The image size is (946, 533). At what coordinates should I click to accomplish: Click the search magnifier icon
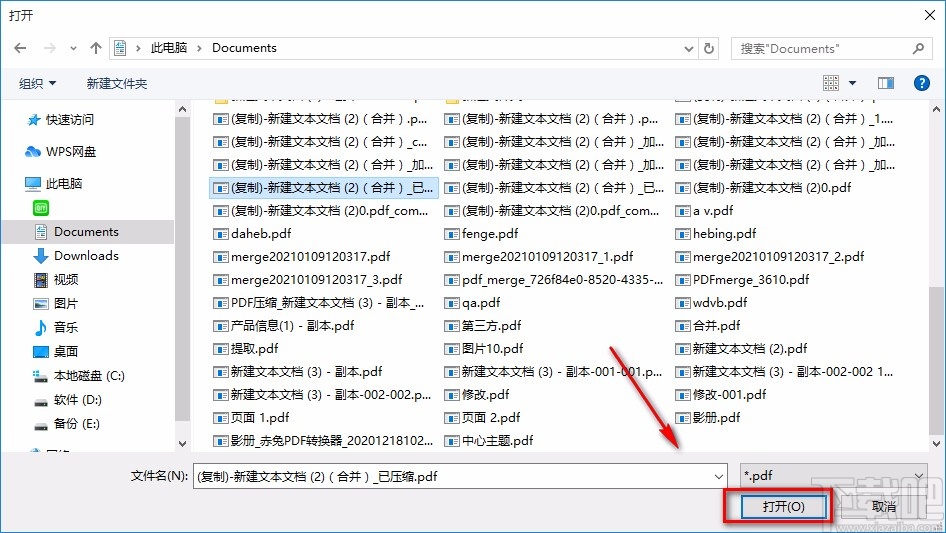pyautogui.click(x=918, y=48)
